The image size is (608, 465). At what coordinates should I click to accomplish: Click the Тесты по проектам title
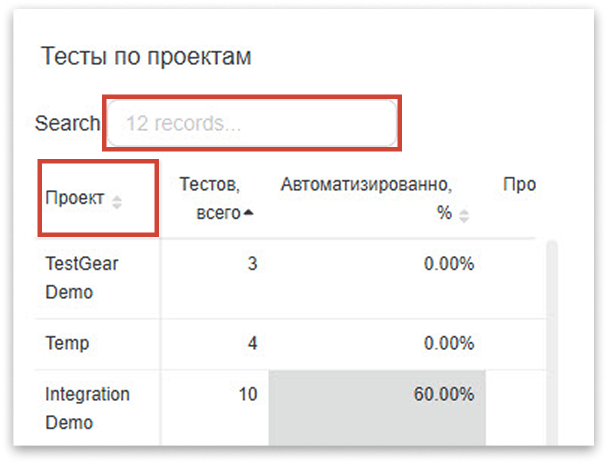pos(146,56)
